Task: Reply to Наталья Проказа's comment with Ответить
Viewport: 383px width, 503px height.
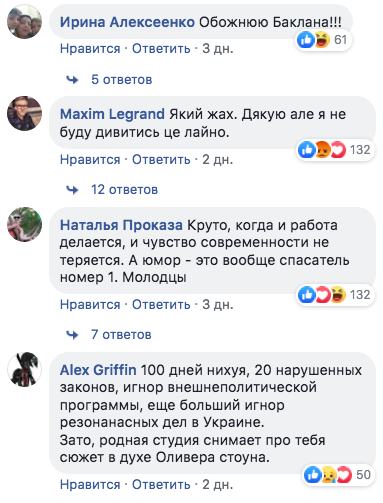Action: [161, 305]
